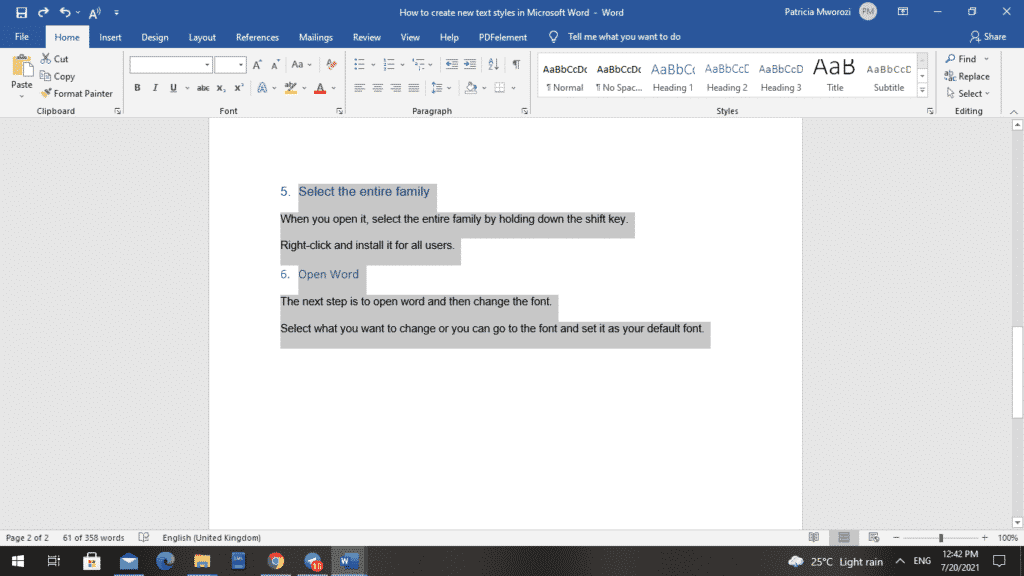Switch to the Insert tab
Screen dimensions: 1024x576
[x=110, y=37]
